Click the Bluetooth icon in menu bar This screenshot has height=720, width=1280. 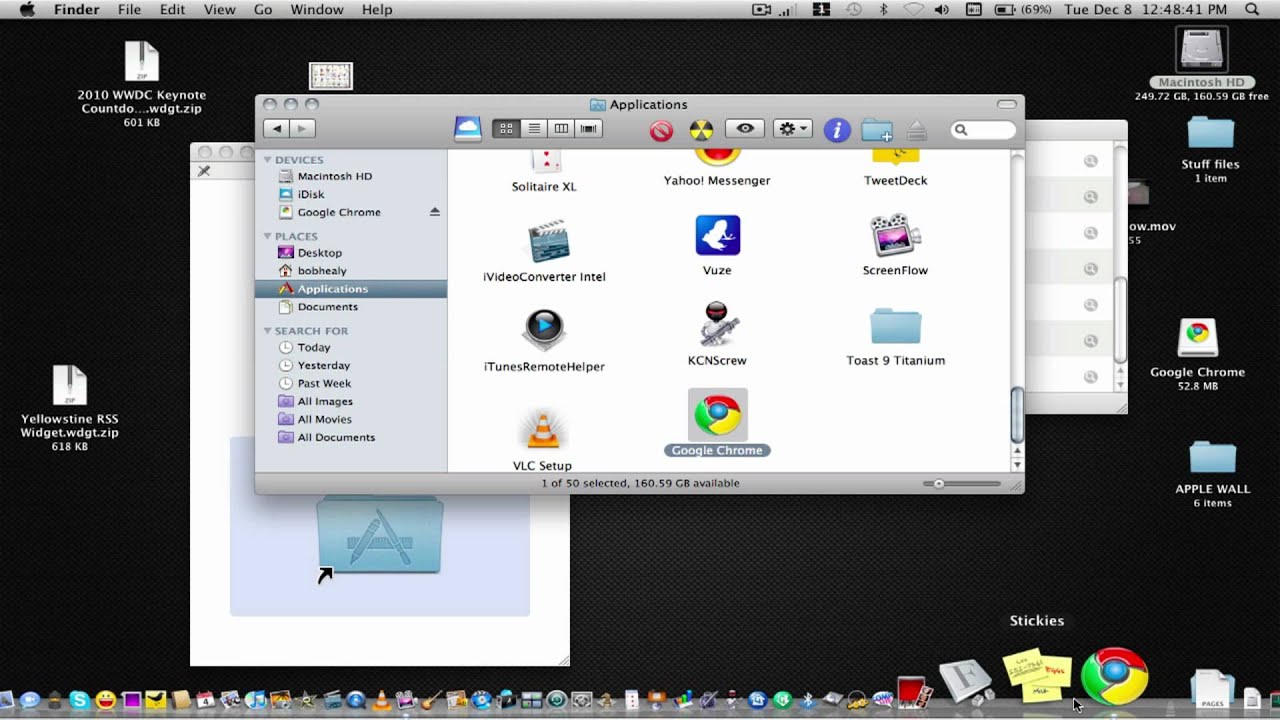[883, 10]
